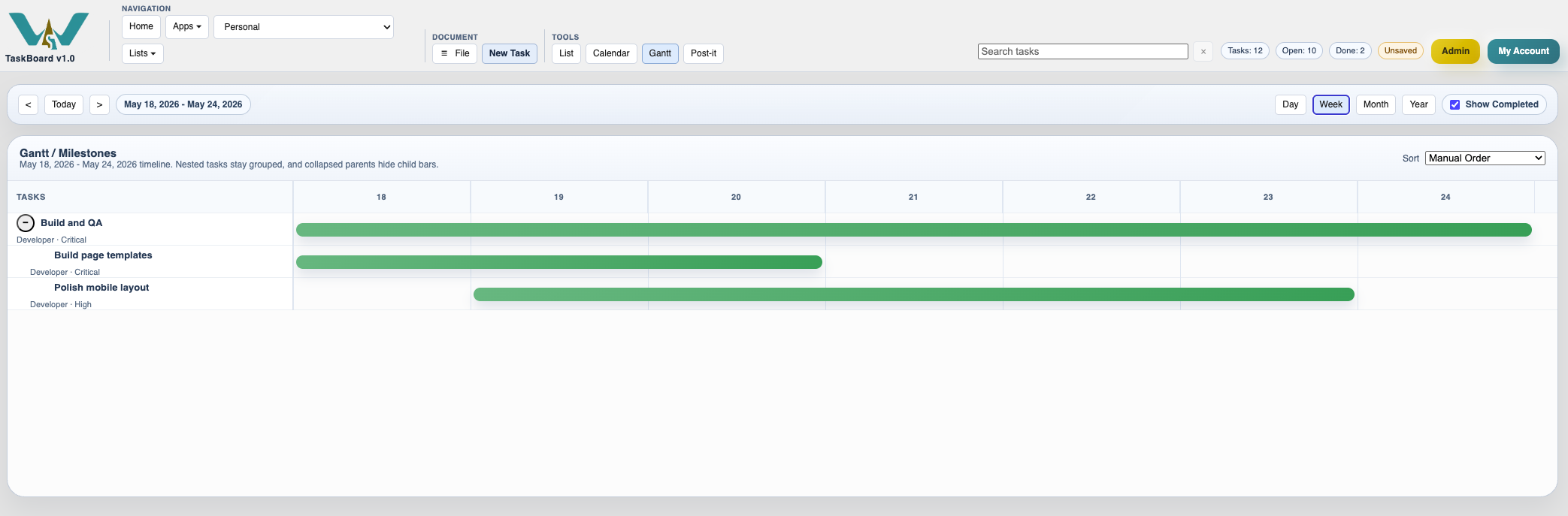Open the Lists dropdown menu
Screen dimensions: 1568x516
pyautogui.click(x=142, y=53)
